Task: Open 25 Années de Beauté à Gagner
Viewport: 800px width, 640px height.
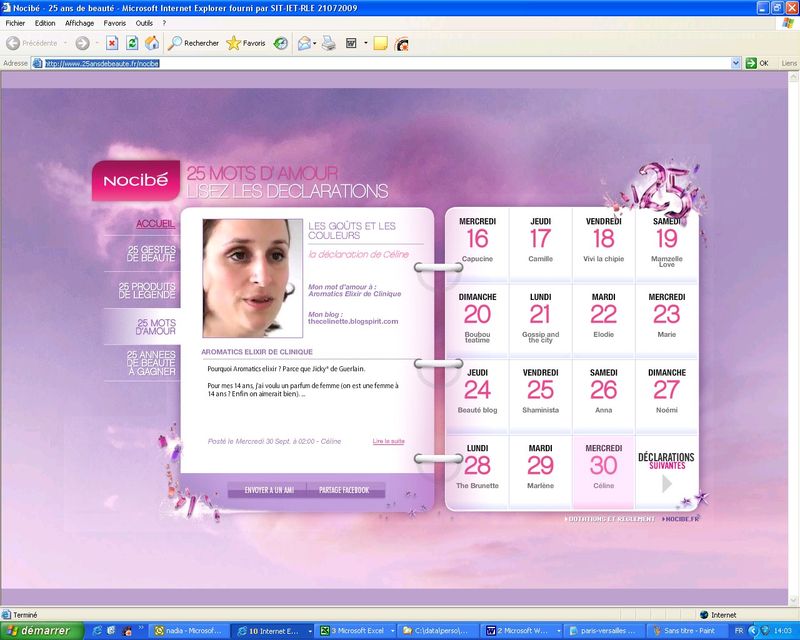Action: point(151,363)
